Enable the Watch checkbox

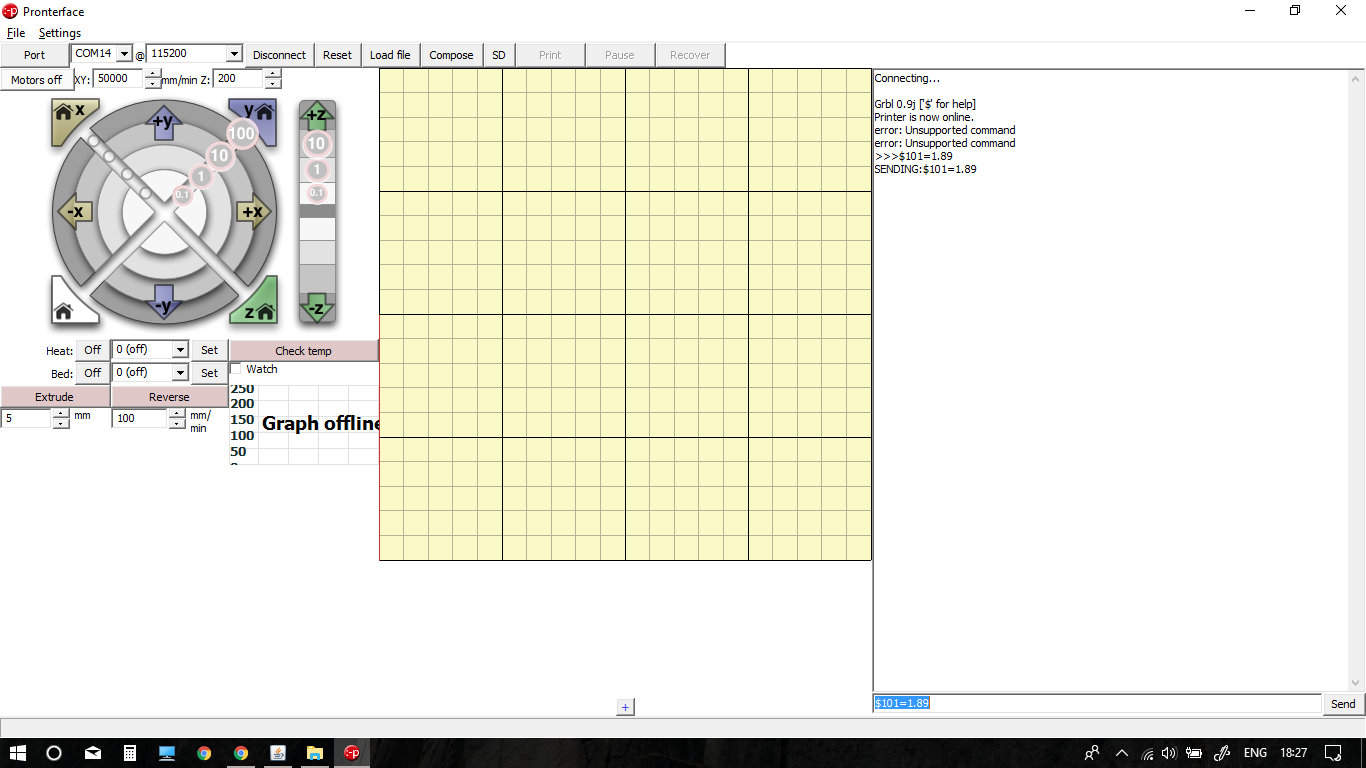pyautogui.click(x=237, y=369)
